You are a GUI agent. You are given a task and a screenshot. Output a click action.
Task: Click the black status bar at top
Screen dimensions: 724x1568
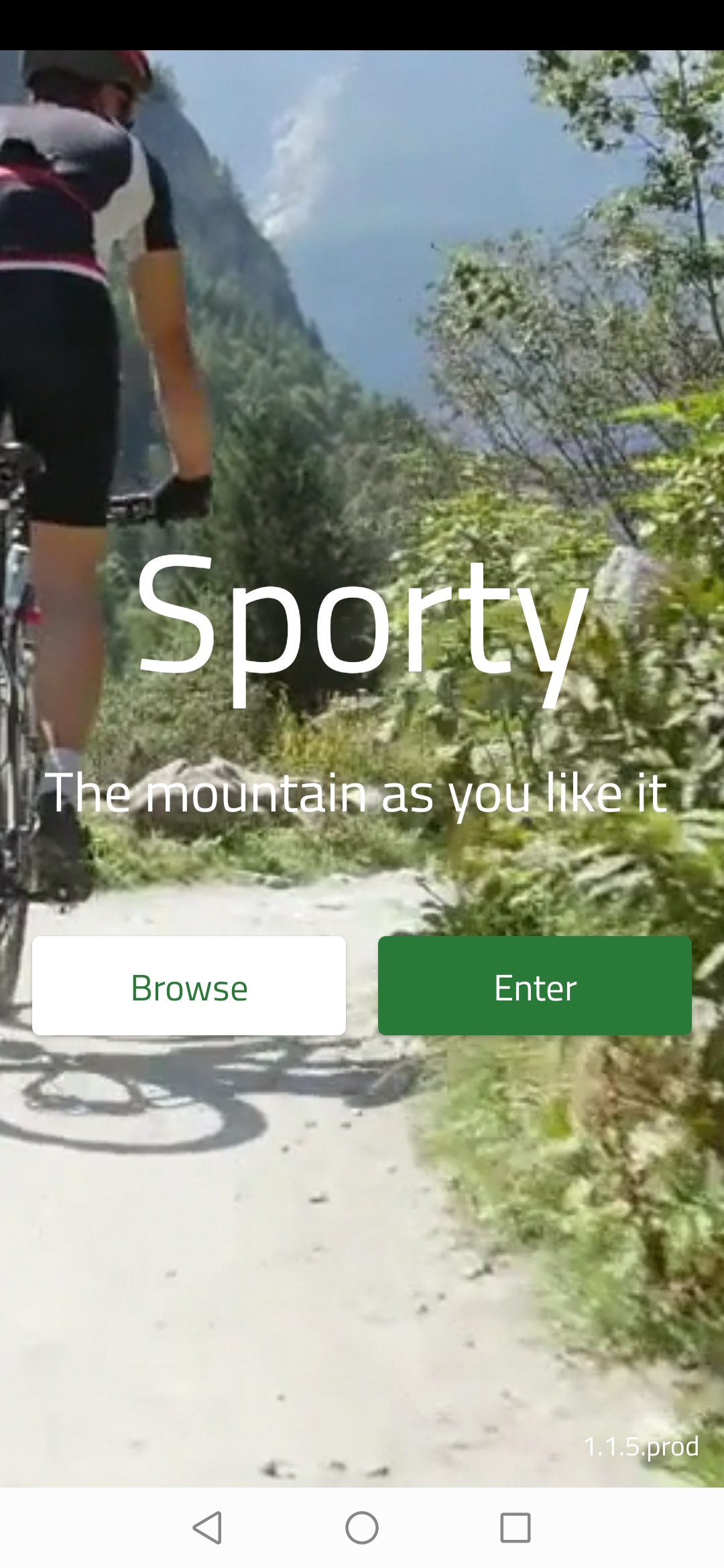click(x=362, y=25)
